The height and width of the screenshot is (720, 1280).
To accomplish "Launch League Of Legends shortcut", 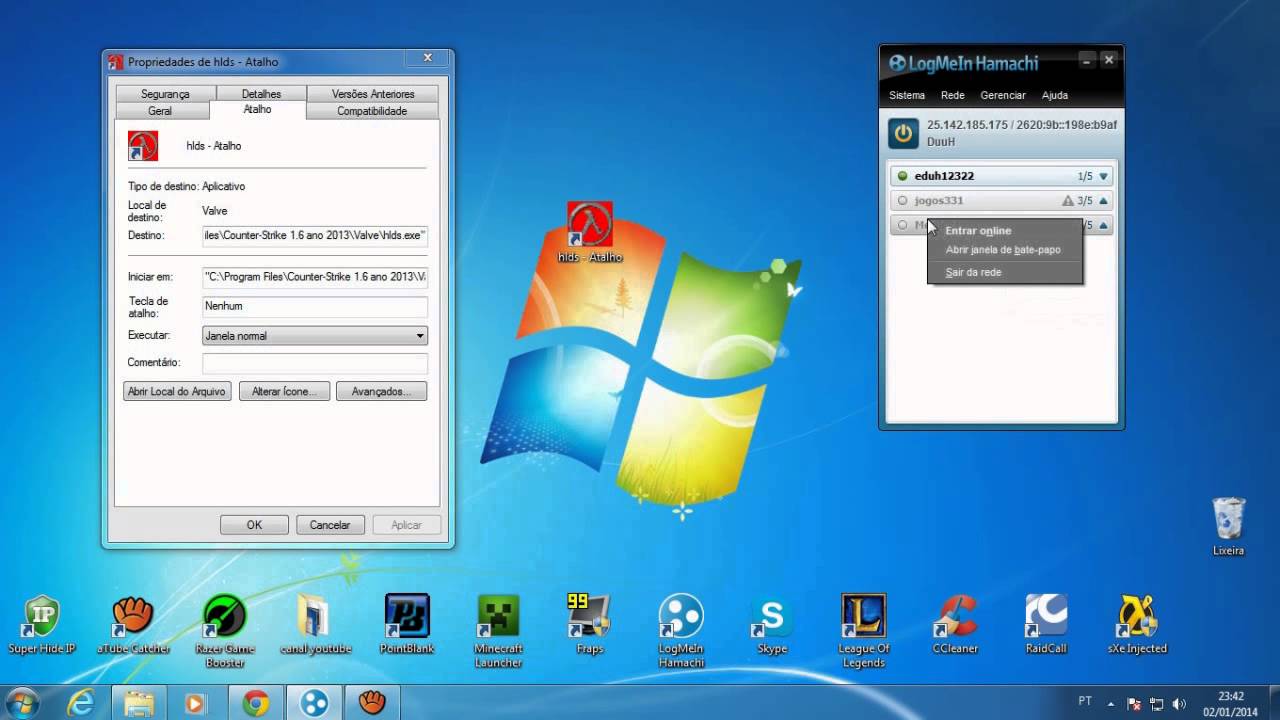I will 863,631.
